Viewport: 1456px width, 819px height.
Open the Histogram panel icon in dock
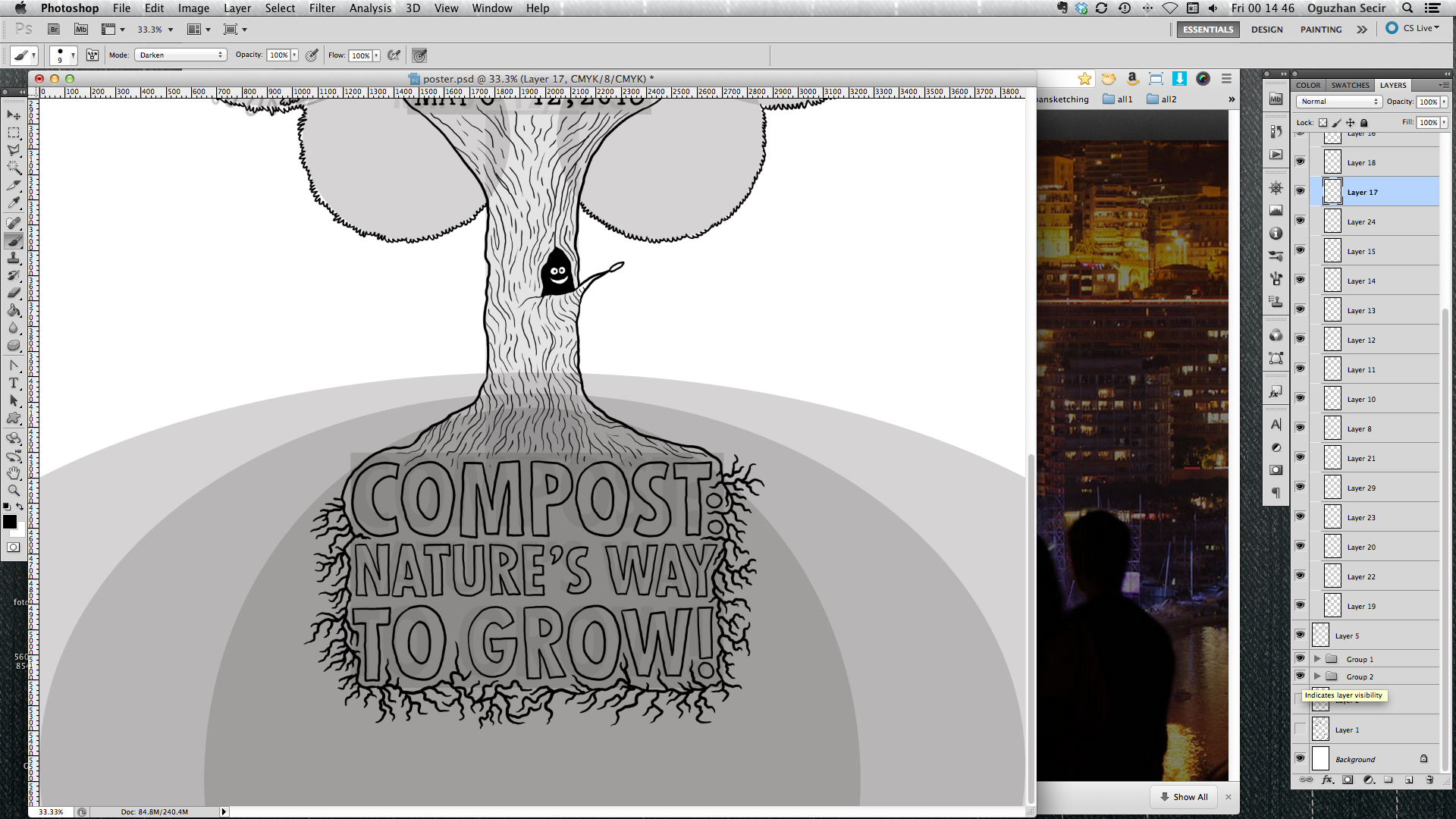1276,211
